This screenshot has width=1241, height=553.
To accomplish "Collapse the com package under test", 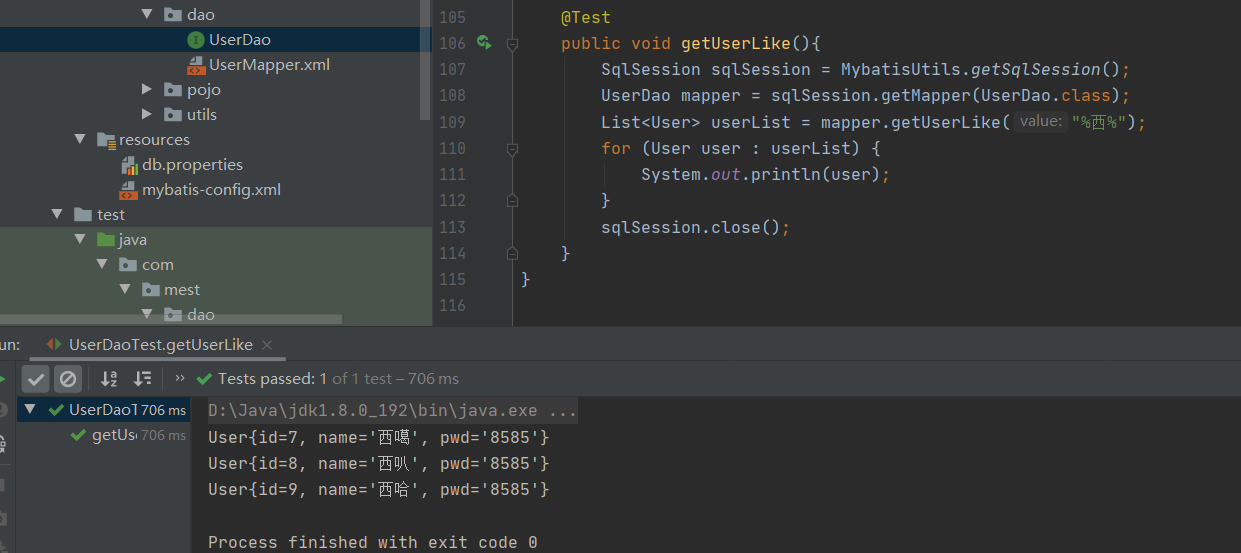I will 102,264.
